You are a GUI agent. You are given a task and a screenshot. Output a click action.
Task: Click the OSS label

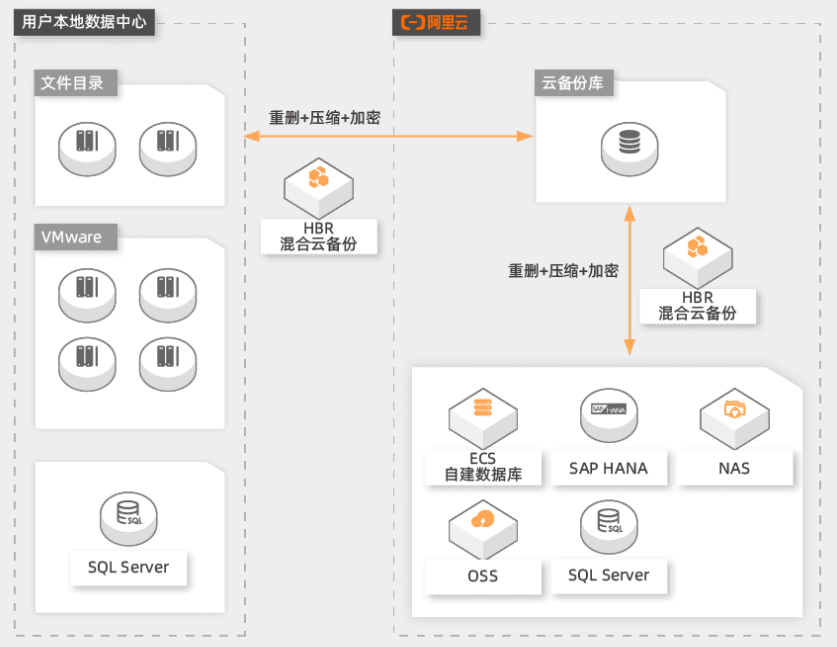[x=483, y=577]
